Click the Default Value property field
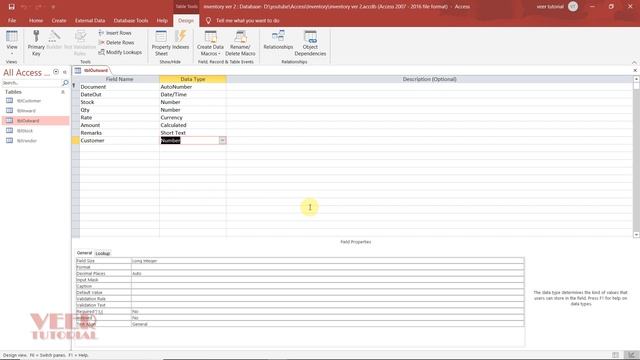This screenshot has height=360, width=640. (328, 293)
